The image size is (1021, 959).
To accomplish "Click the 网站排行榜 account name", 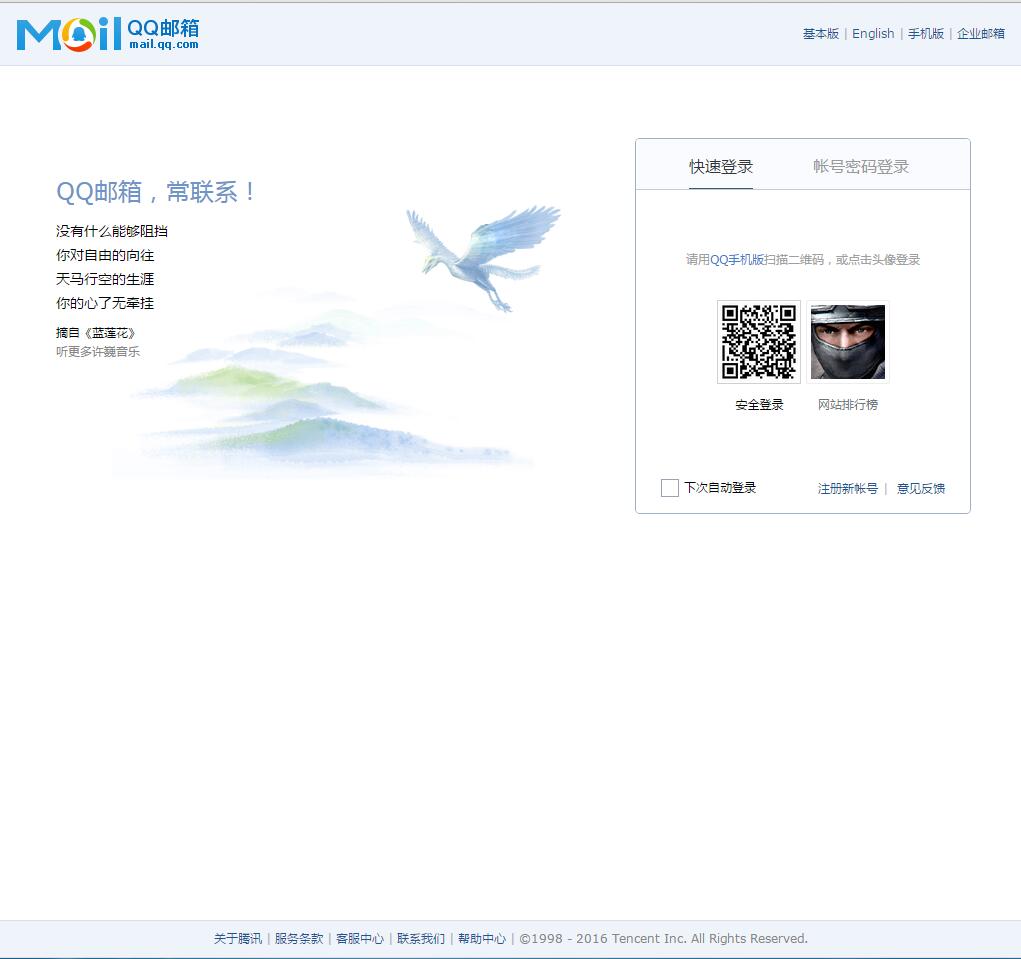I will click(x=848, y=405).
